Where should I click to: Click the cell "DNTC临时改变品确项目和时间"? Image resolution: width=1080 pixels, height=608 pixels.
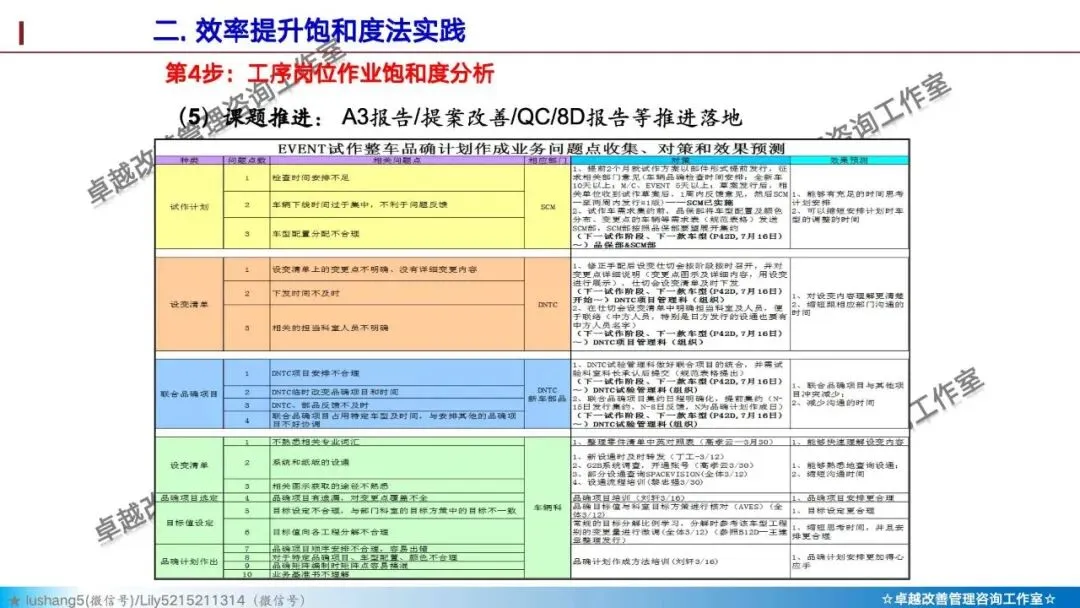pyautogui.click(x=397, y=392)
